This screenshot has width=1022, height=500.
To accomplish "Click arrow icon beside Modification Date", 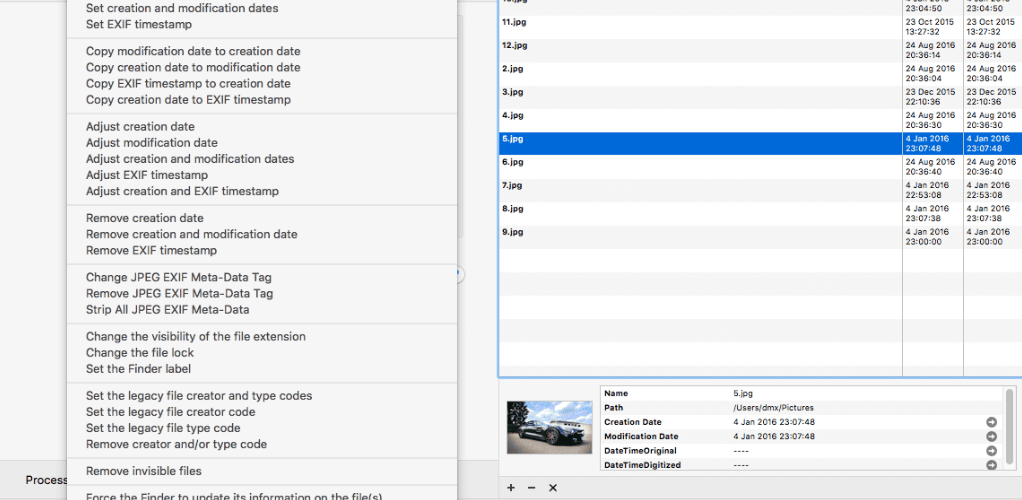I will tap(991, 437).
